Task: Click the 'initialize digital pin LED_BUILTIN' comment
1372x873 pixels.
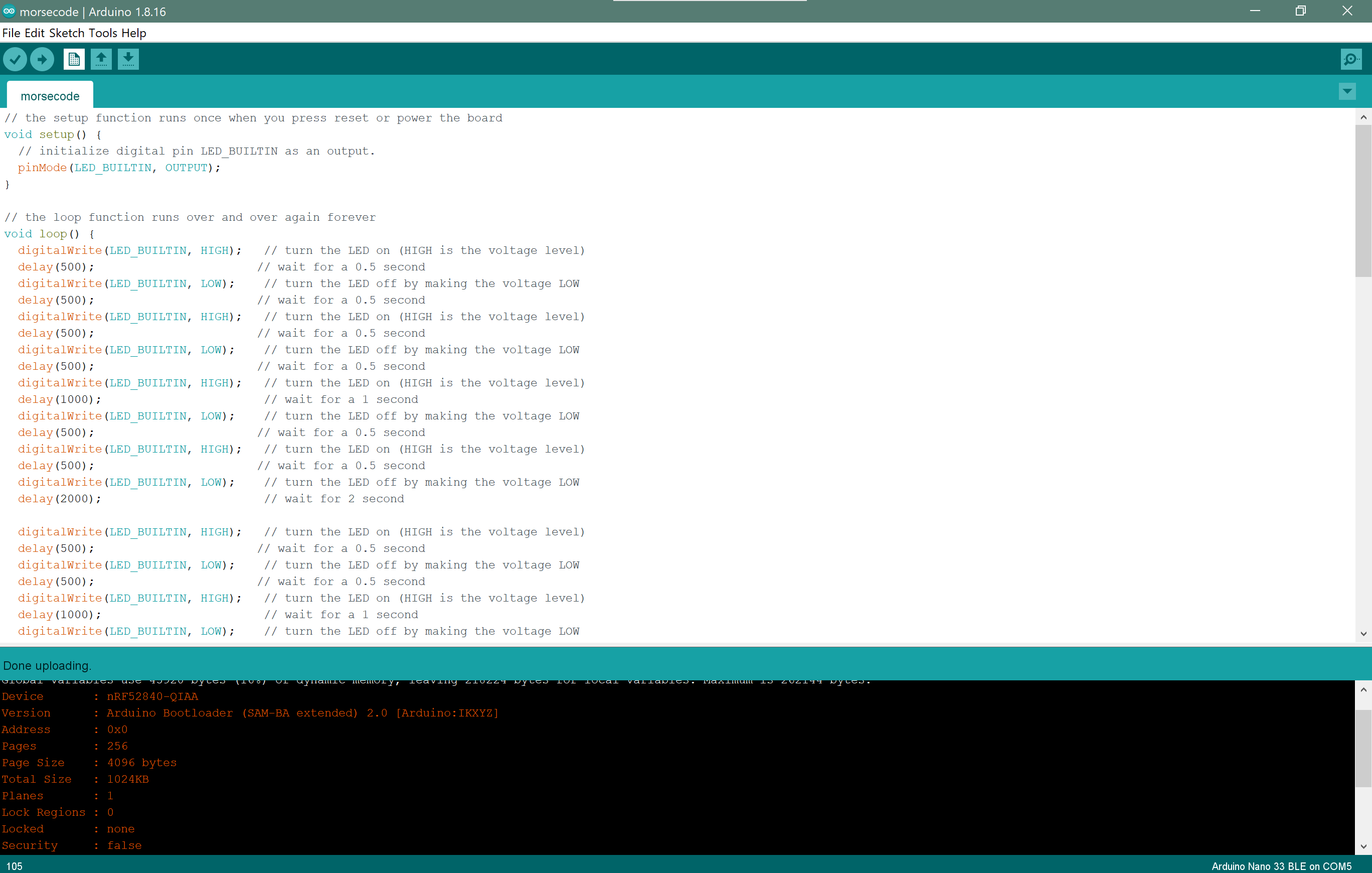Action: coord(197,151)
